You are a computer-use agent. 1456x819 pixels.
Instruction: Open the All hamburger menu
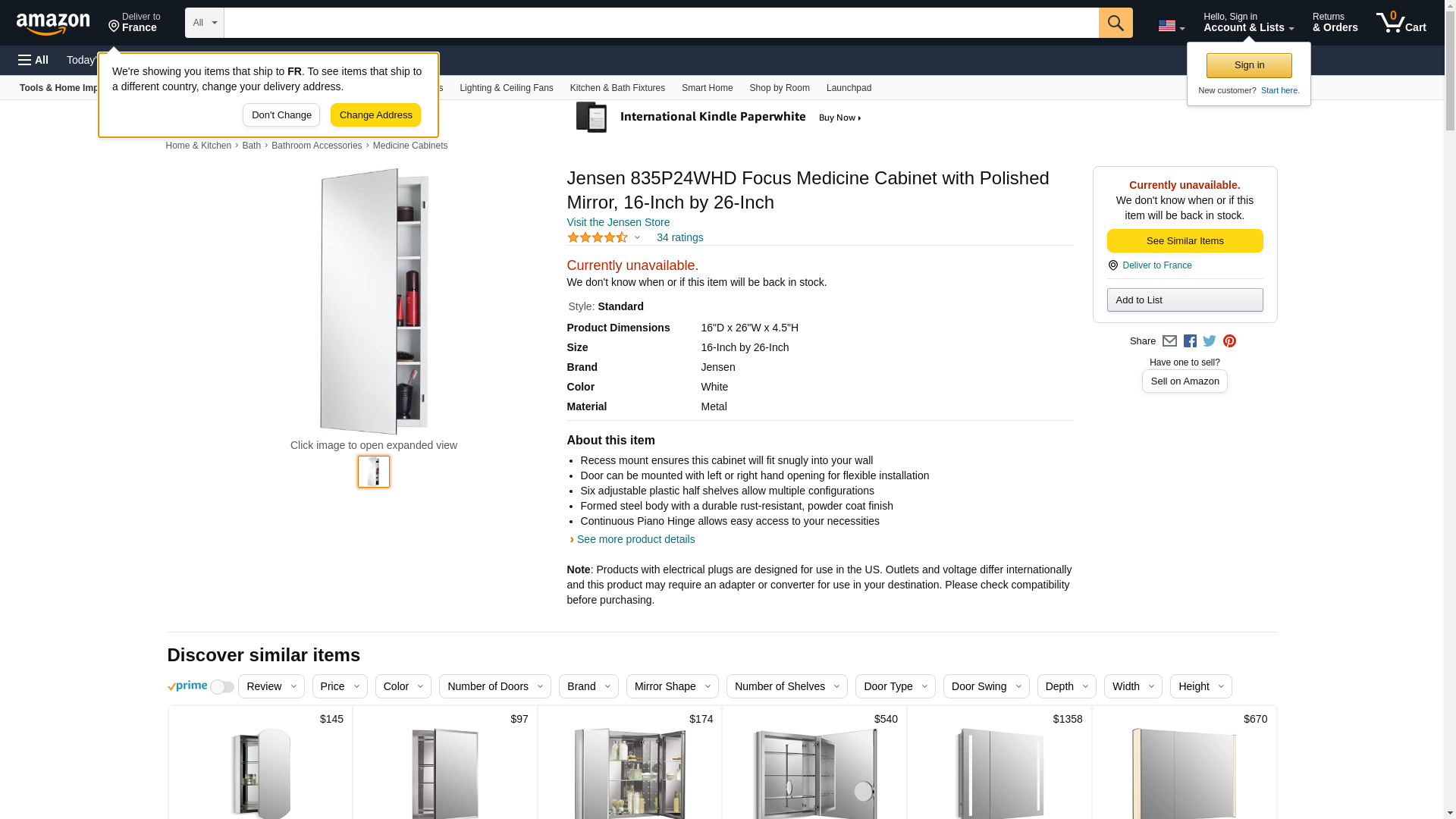(33, 60)
